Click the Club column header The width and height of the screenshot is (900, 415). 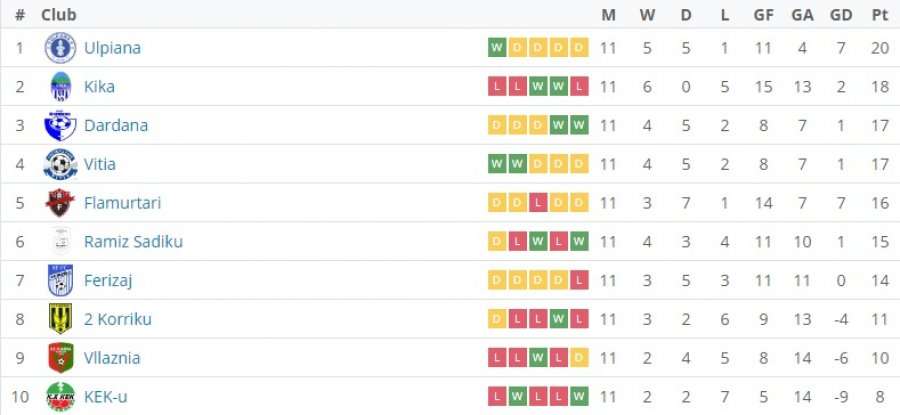pos(59,15)
